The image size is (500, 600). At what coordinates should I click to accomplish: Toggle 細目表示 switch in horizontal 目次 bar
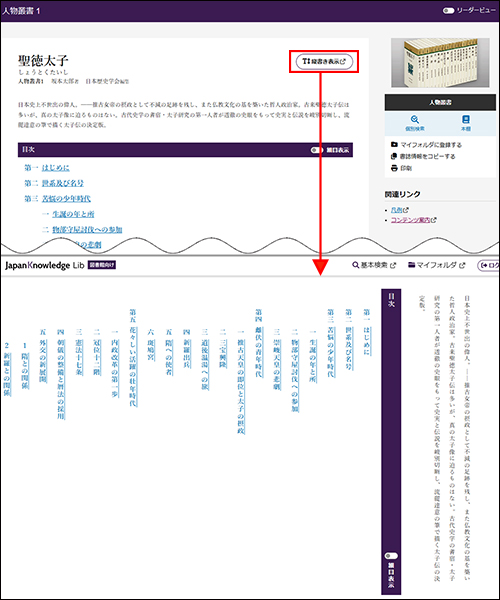point(316,150)
